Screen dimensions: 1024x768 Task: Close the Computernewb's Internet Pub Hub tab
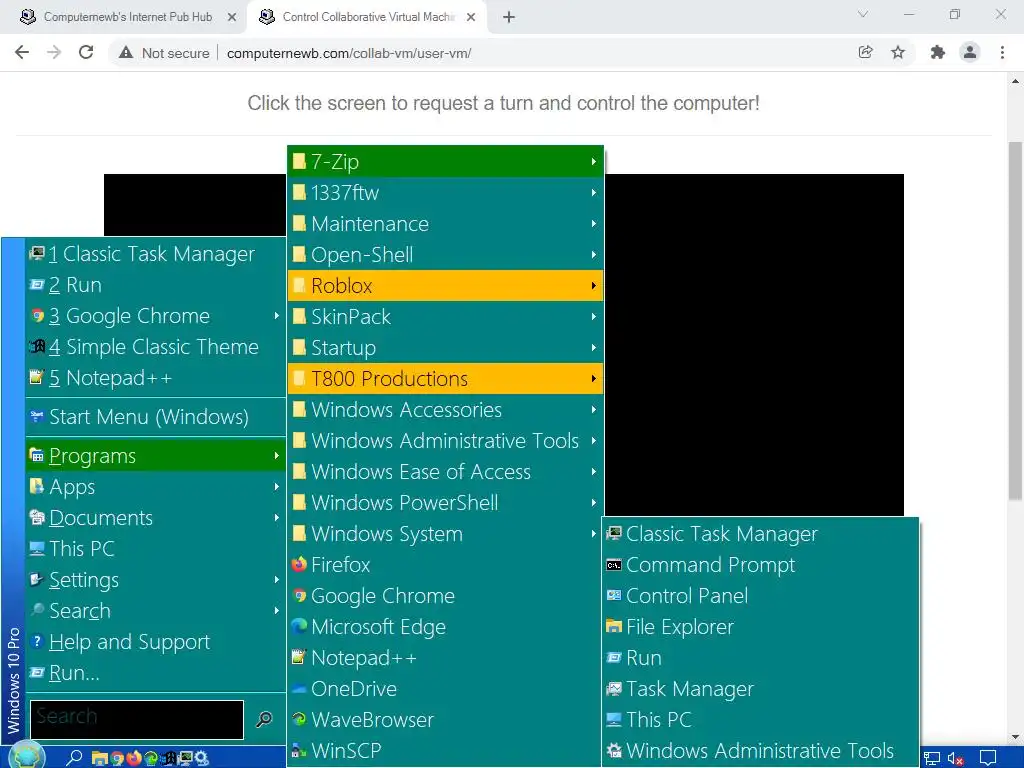[x=232, y=17]
